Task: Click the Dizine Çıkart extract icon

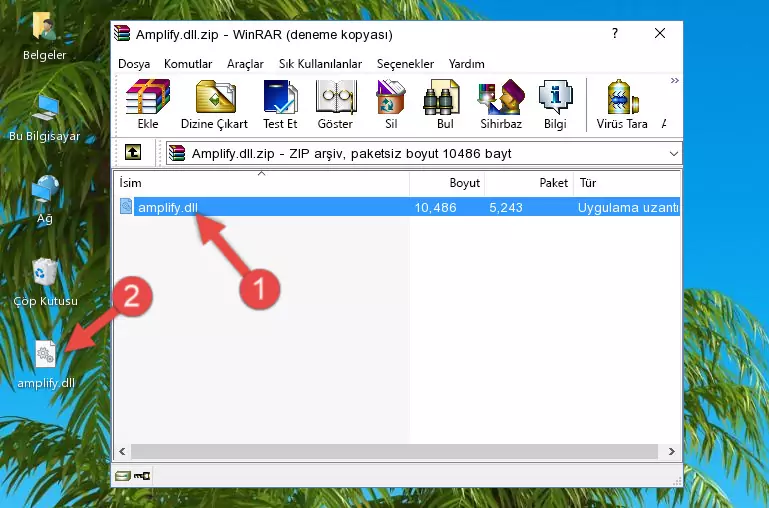Action: click(215, 104)
